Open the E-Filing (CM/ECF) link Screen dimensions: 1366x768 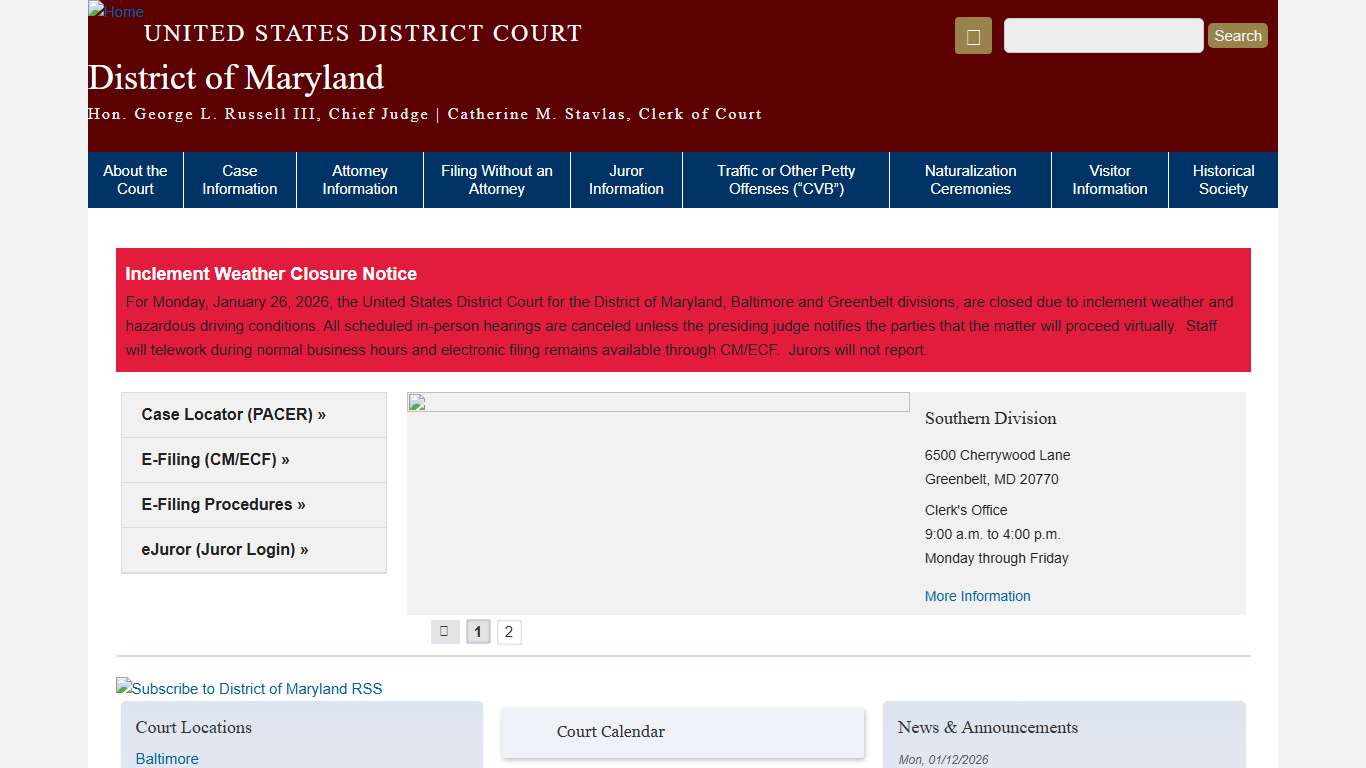pos(214,459)
